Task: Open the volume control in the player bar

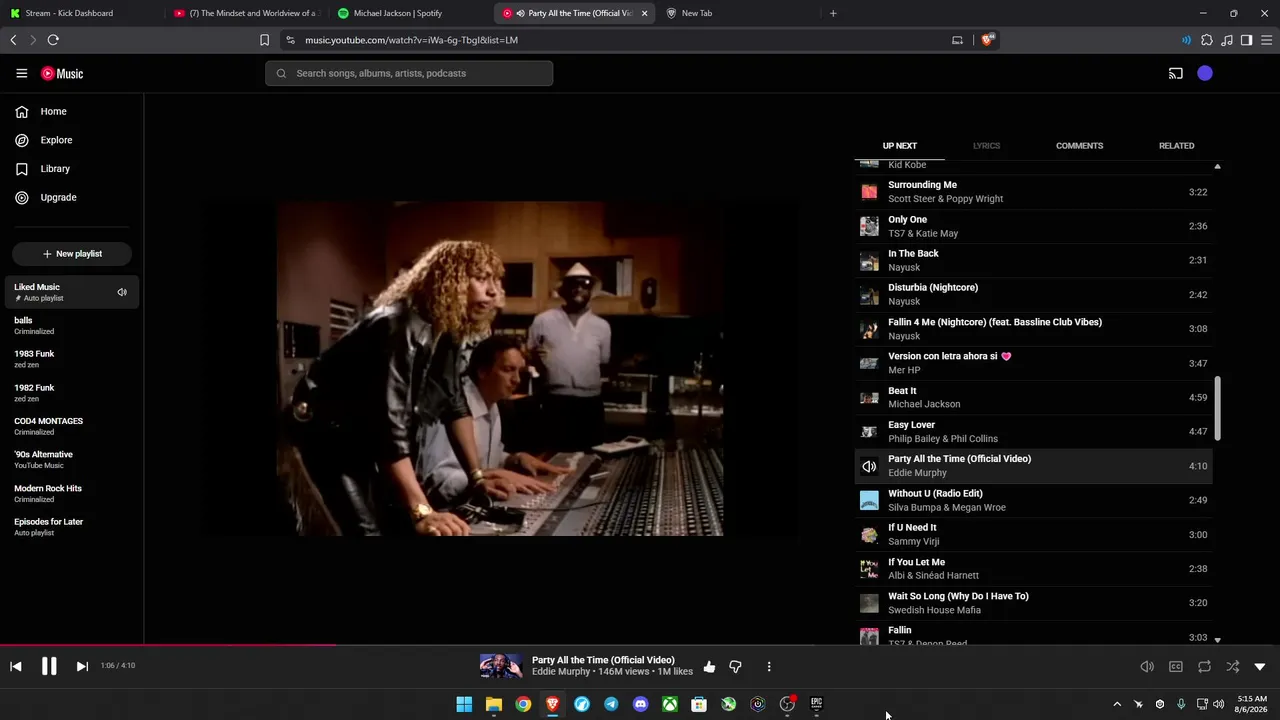Action: (x=1147, y=667)
